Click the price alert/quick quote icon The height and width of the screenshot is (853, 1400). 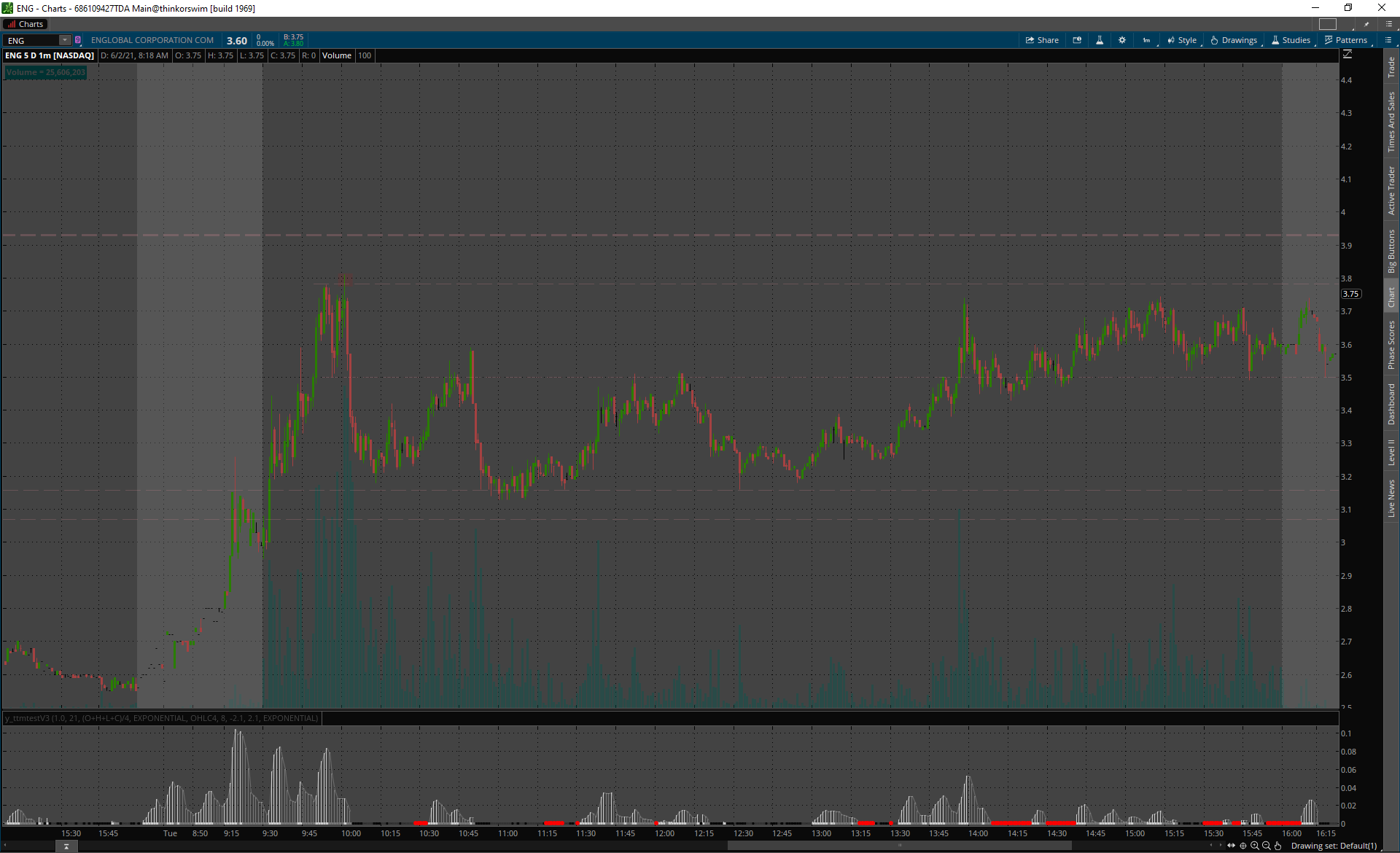click(x=1077, y=40)
